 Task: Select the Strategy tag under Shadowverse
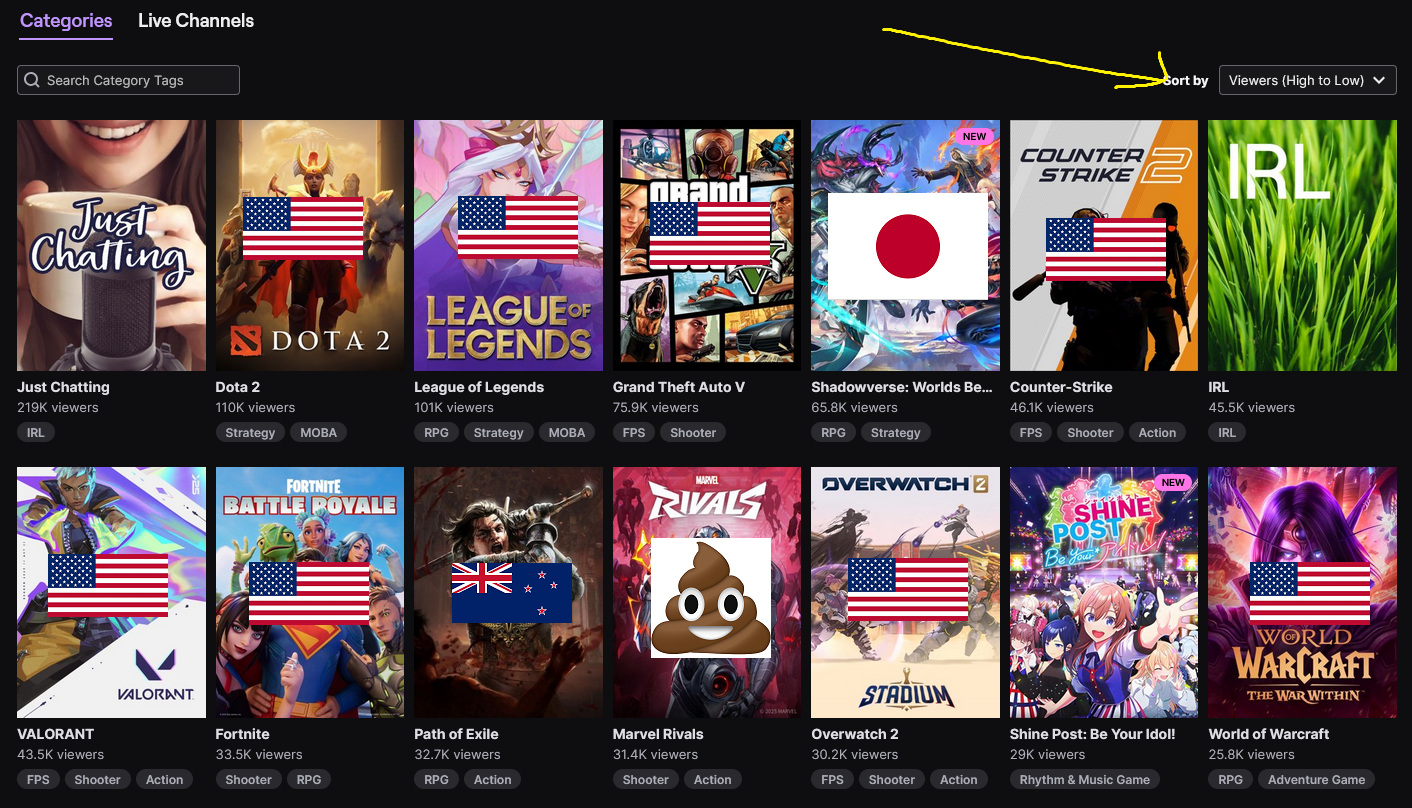896,433
